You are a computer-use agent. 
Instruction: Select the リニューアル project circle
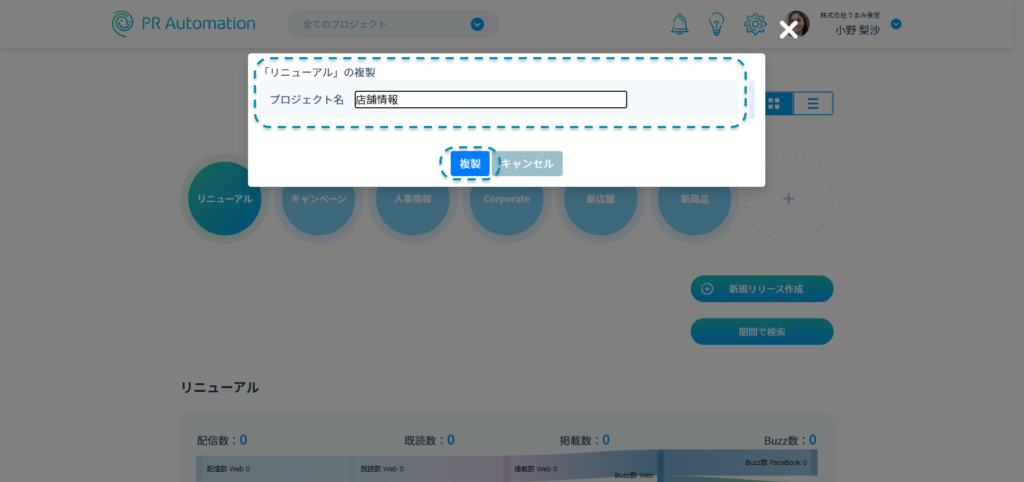(224, 200)
